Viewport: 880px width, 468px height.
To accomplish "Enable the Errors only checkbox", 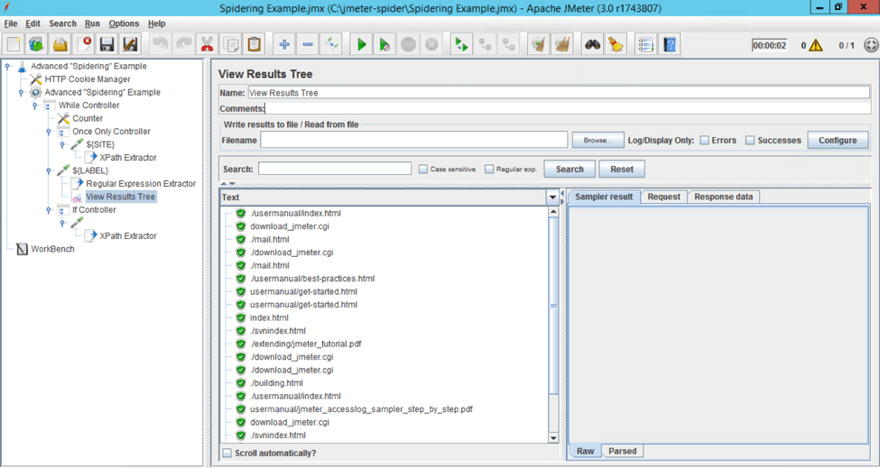I will coord(705,140).
